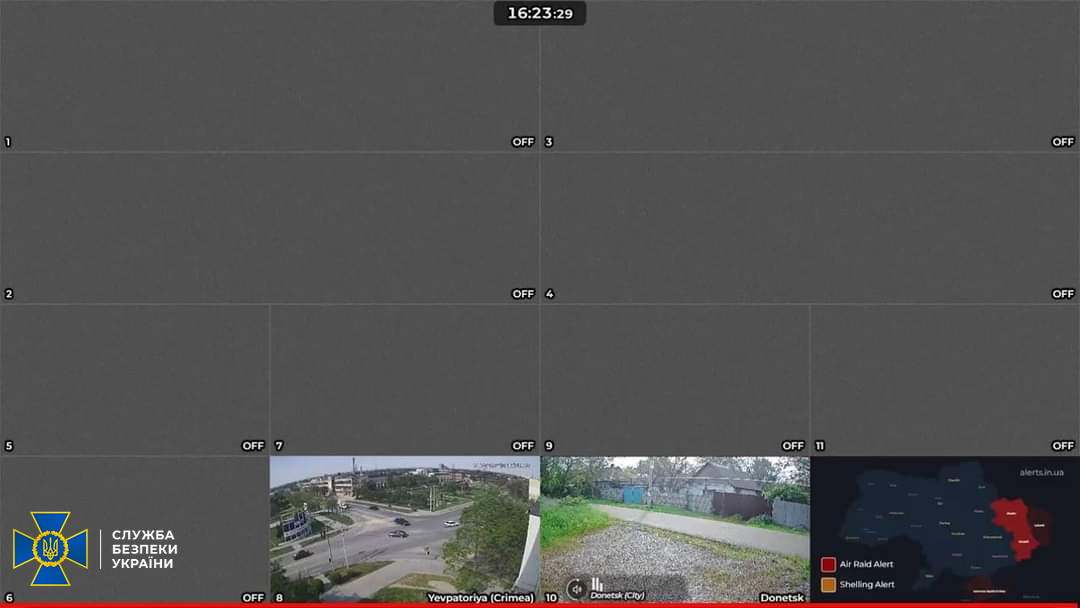The image size is (1080, 608).
Task: Click the SBU cross emblem logo
Action: [50, 548]
